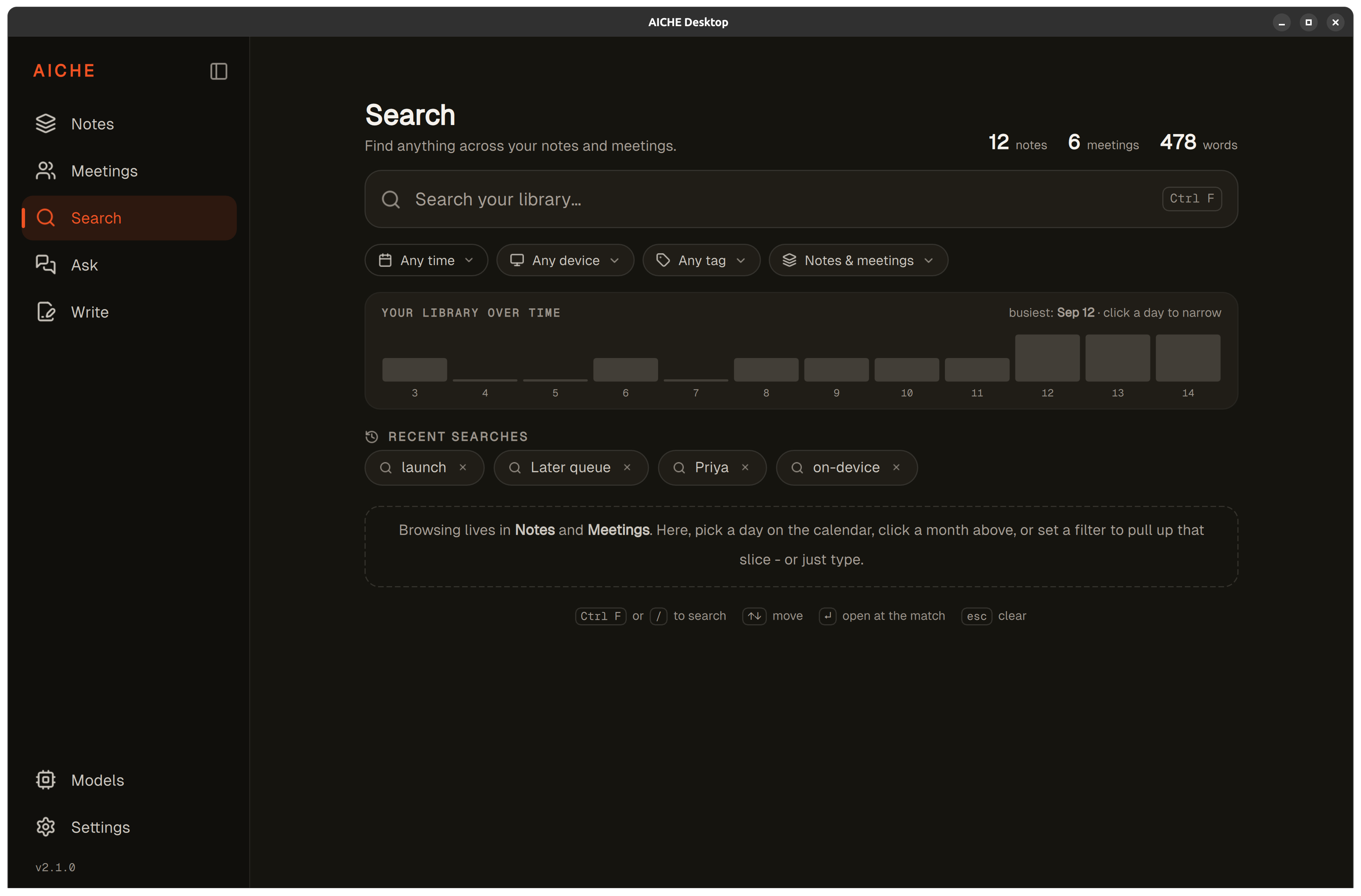Click the Settings gear icon
Screen dimensions: 1361x896
[x=46, y=827]
